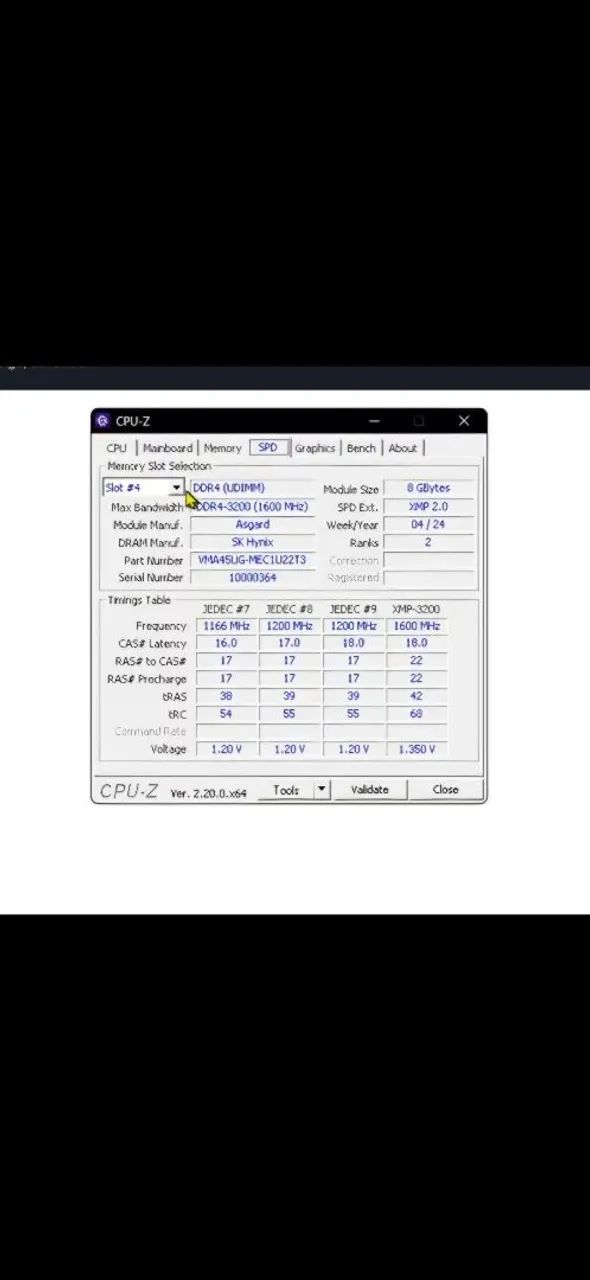The image size is (590, 1280).
Task: Select the SPD tab
Action: [x=268, y=447]
